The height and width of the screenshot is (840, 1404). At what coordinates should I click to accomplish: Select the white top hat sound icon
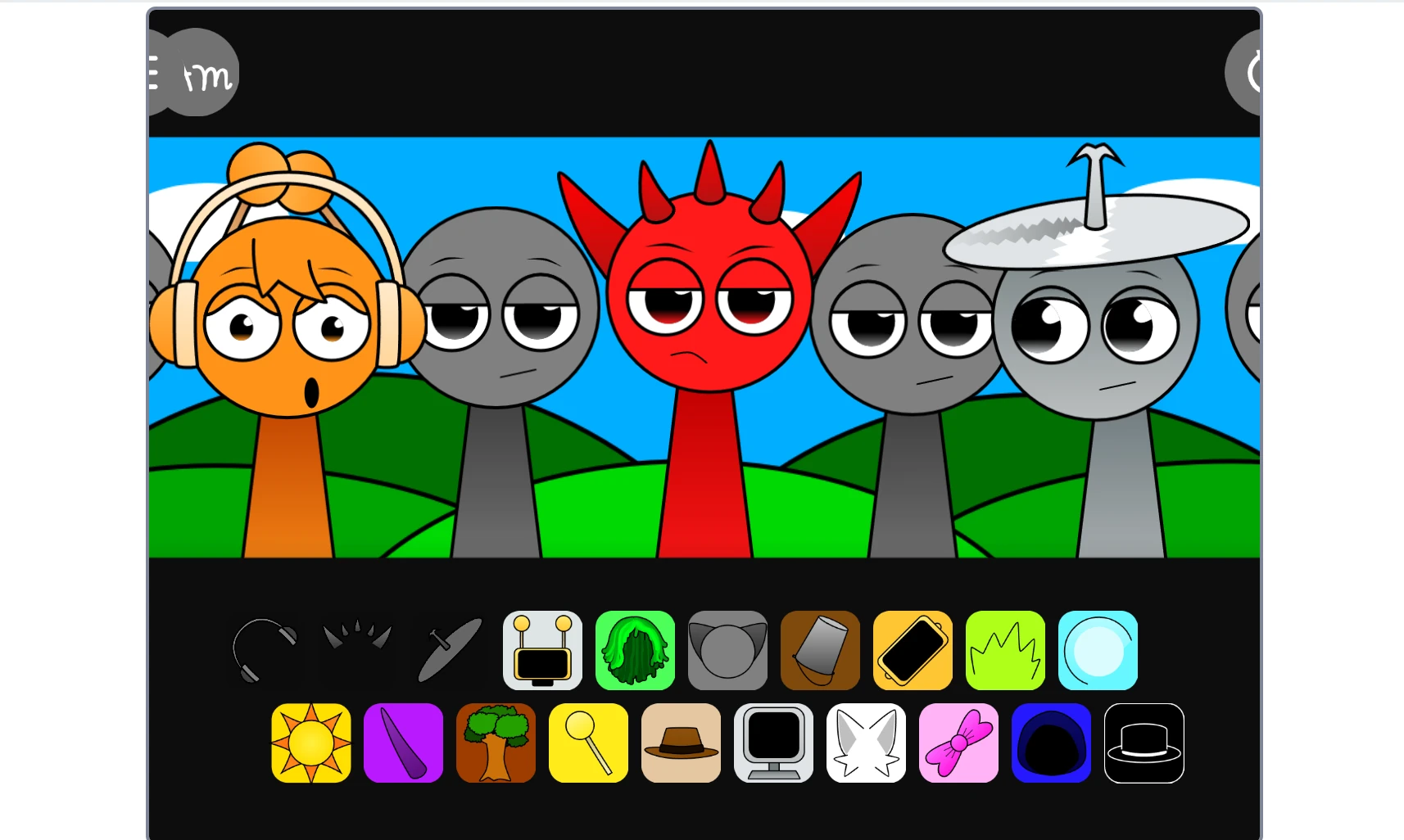(x=1144, y=743)
